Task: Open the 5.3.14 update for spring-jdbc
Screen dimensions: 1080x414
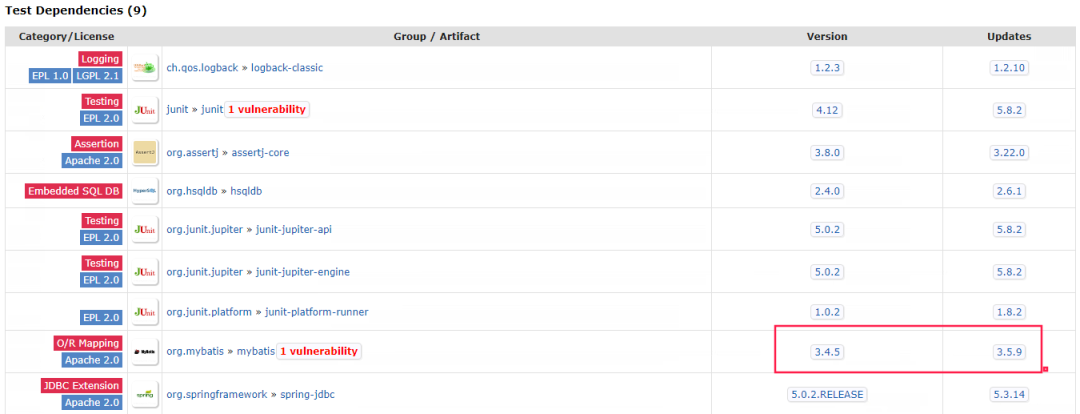Action: (x=1008, y=394)
